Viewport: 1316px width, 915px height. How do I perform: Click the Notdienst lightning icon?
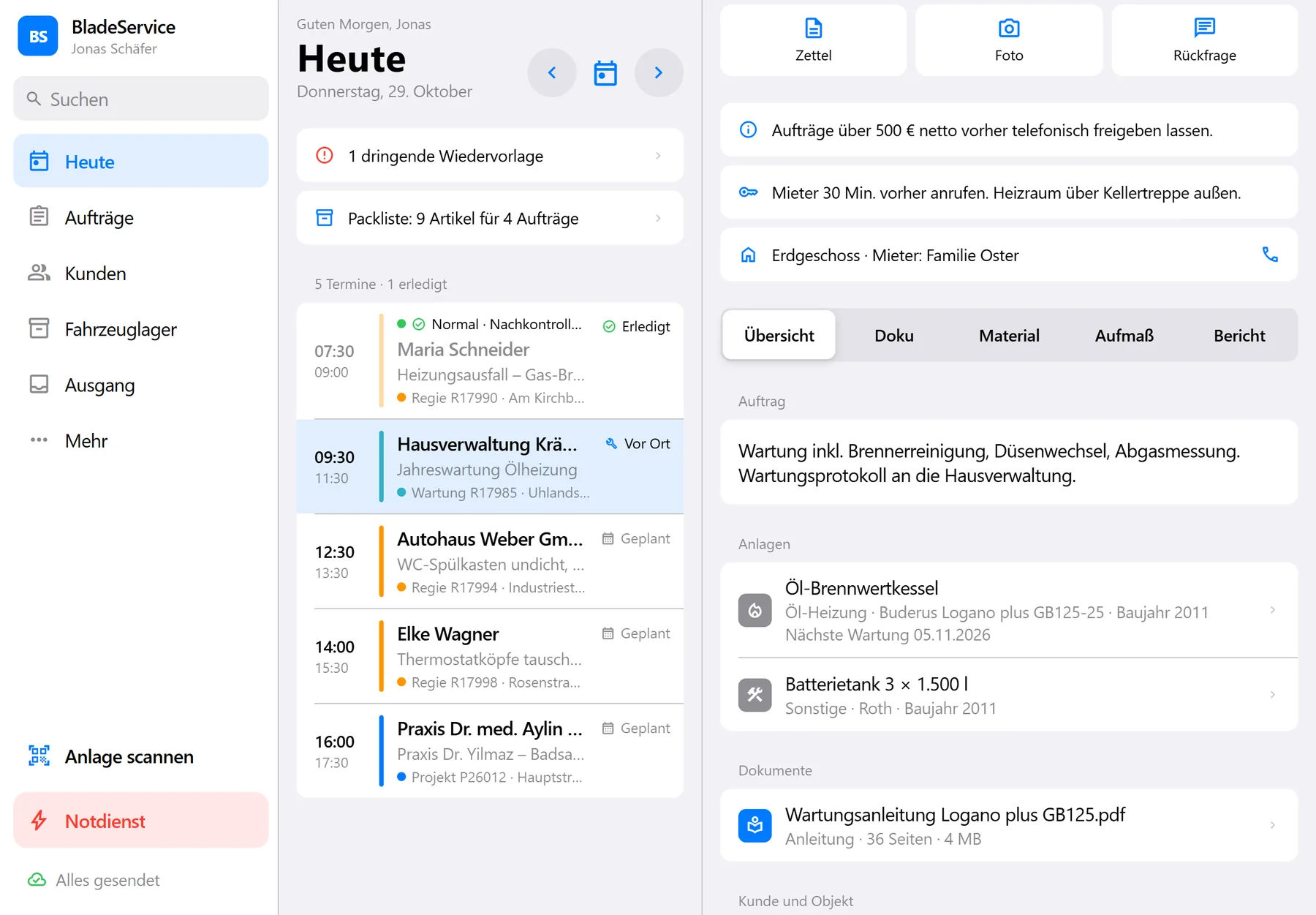point(39,821)
